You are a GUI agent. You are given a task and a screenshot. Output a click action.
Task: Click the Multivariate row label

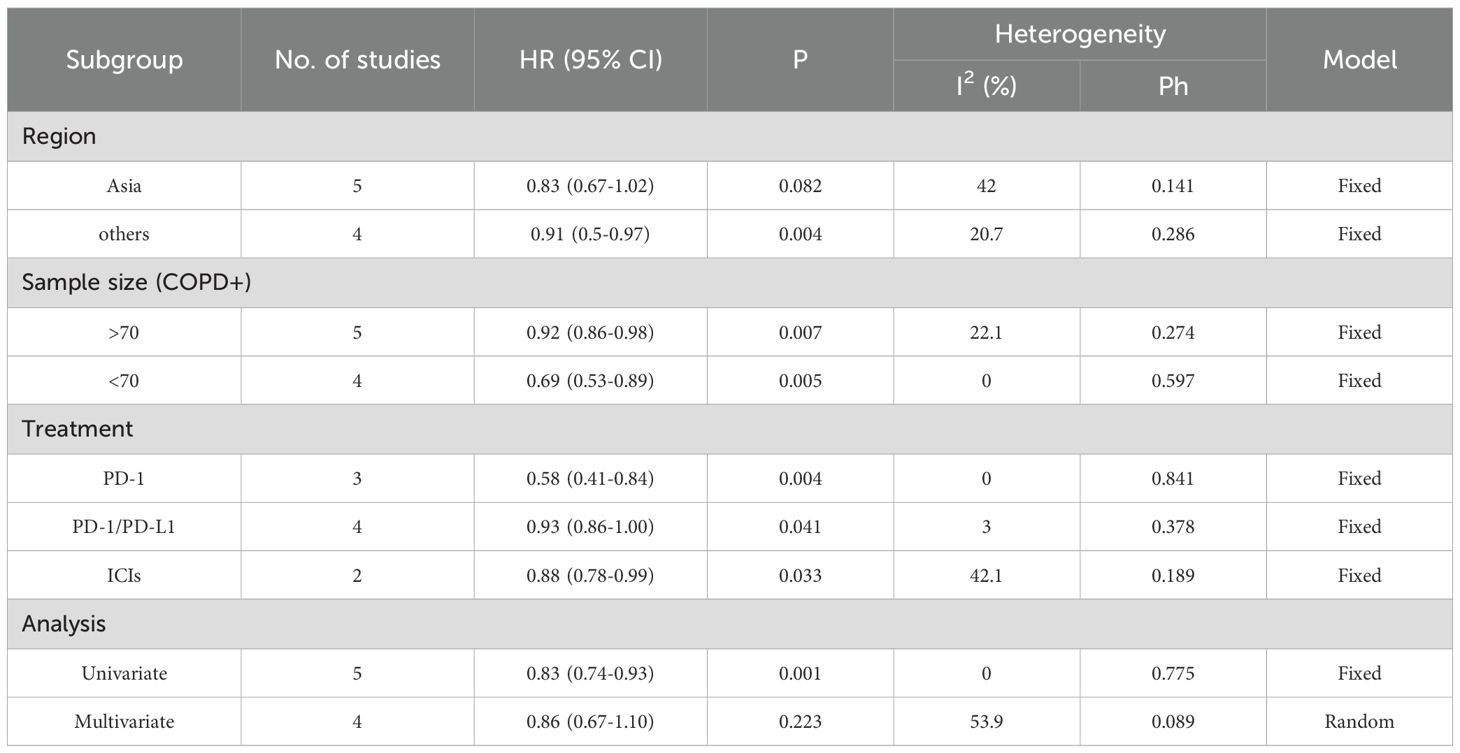pos(124,722)
